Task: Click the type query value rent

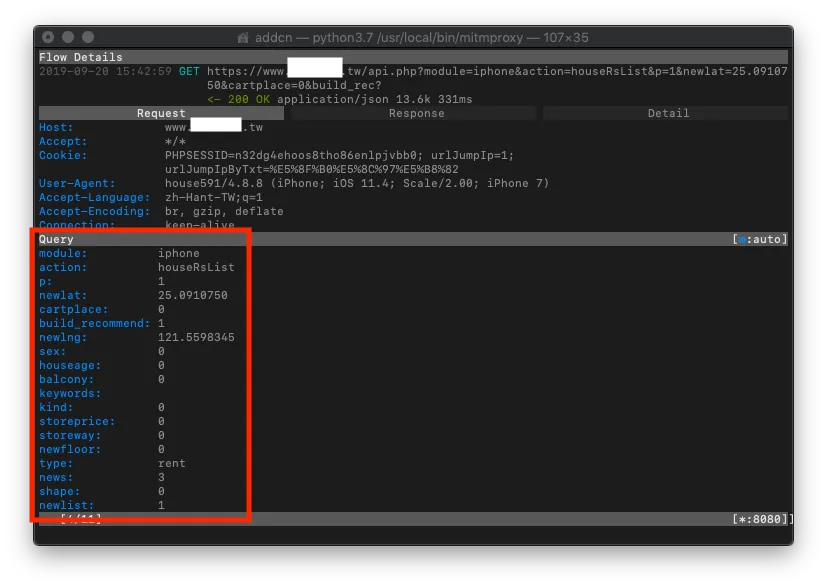Action: (172, 464)
